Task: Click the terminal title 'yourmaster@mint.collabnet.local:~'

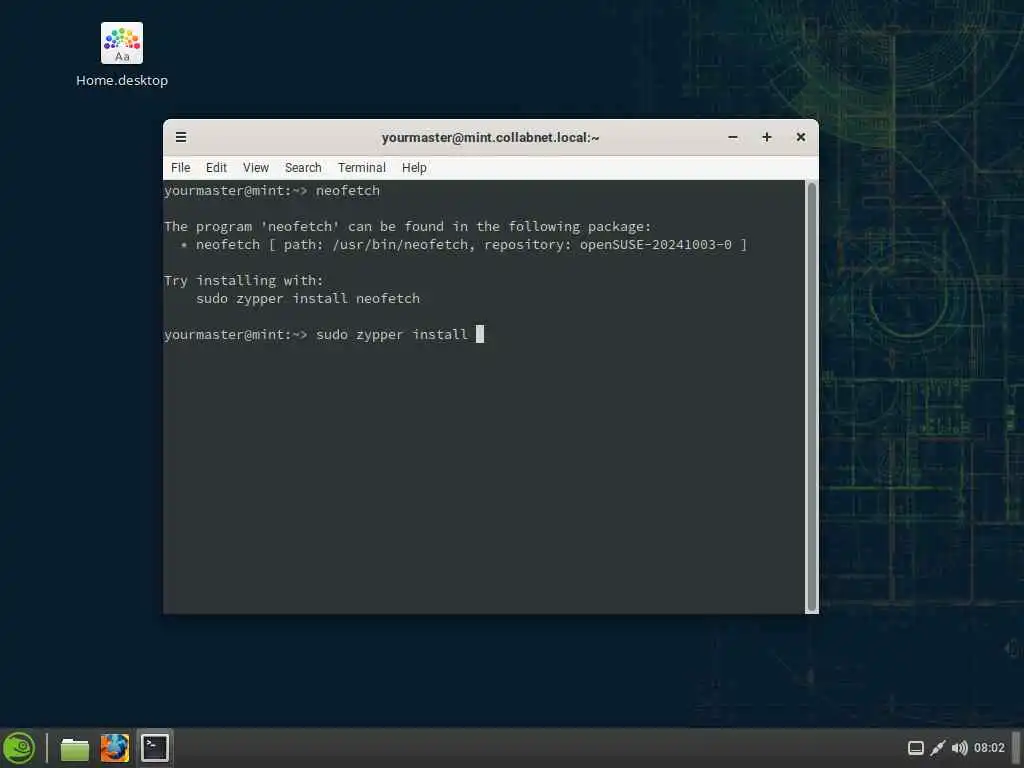Action: pyautogui.click(x=490, y=138)
